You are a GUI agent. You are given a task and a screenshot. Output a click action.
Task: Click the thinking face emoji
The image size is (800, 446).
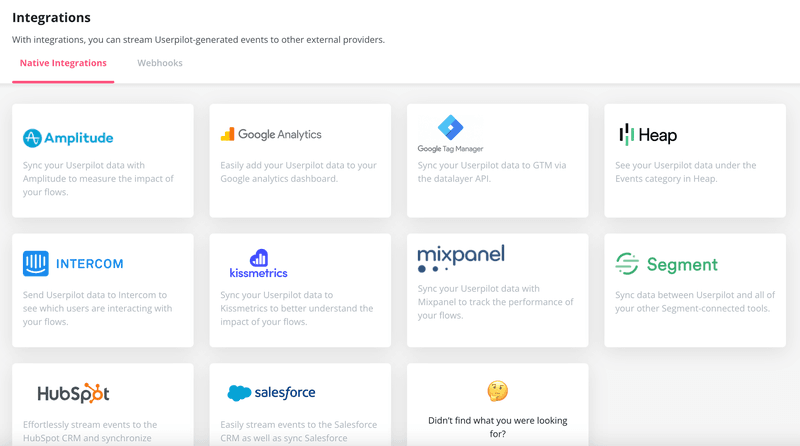point(497,390)
